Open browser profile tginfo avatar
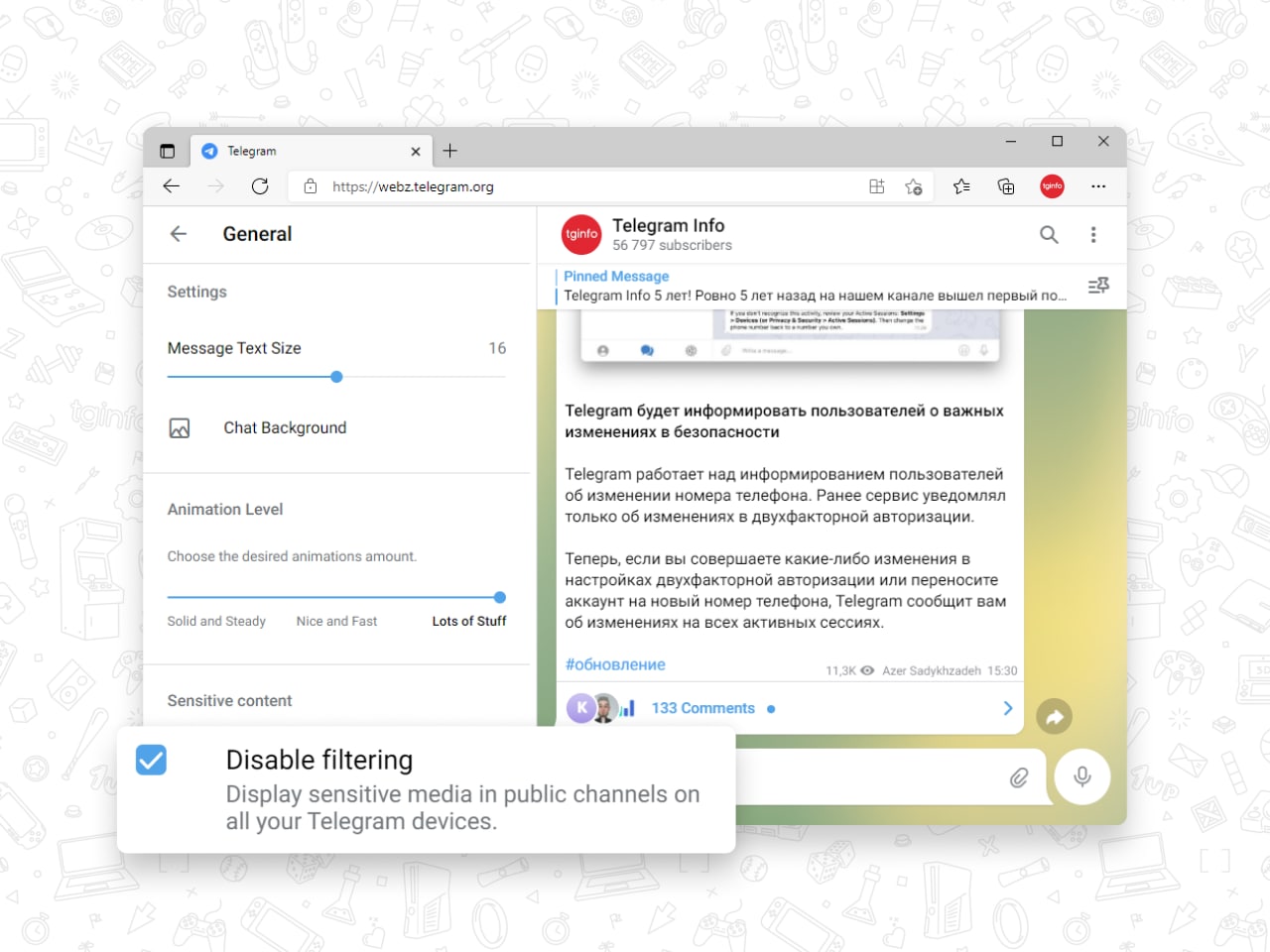 point(1052,186)
